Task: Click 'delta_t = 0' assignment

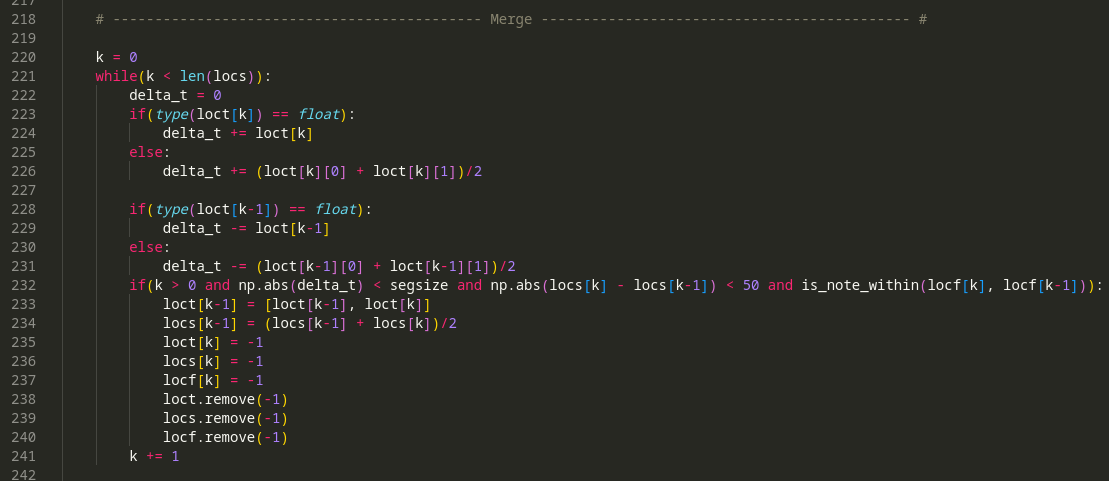Action: click(175, 95)
